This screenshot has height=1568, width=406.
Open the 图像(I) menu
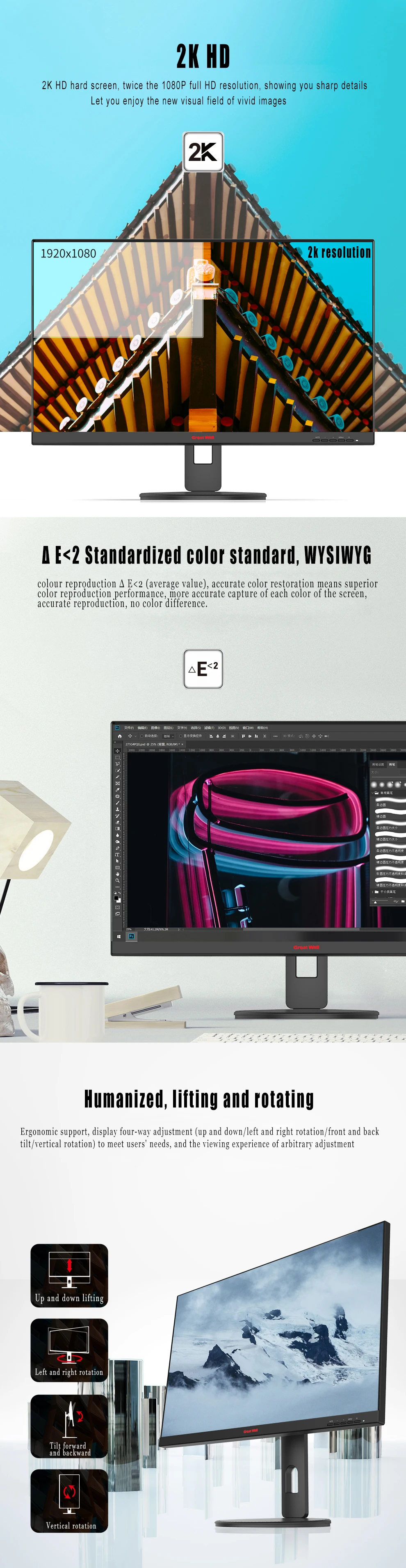[155, 727]
